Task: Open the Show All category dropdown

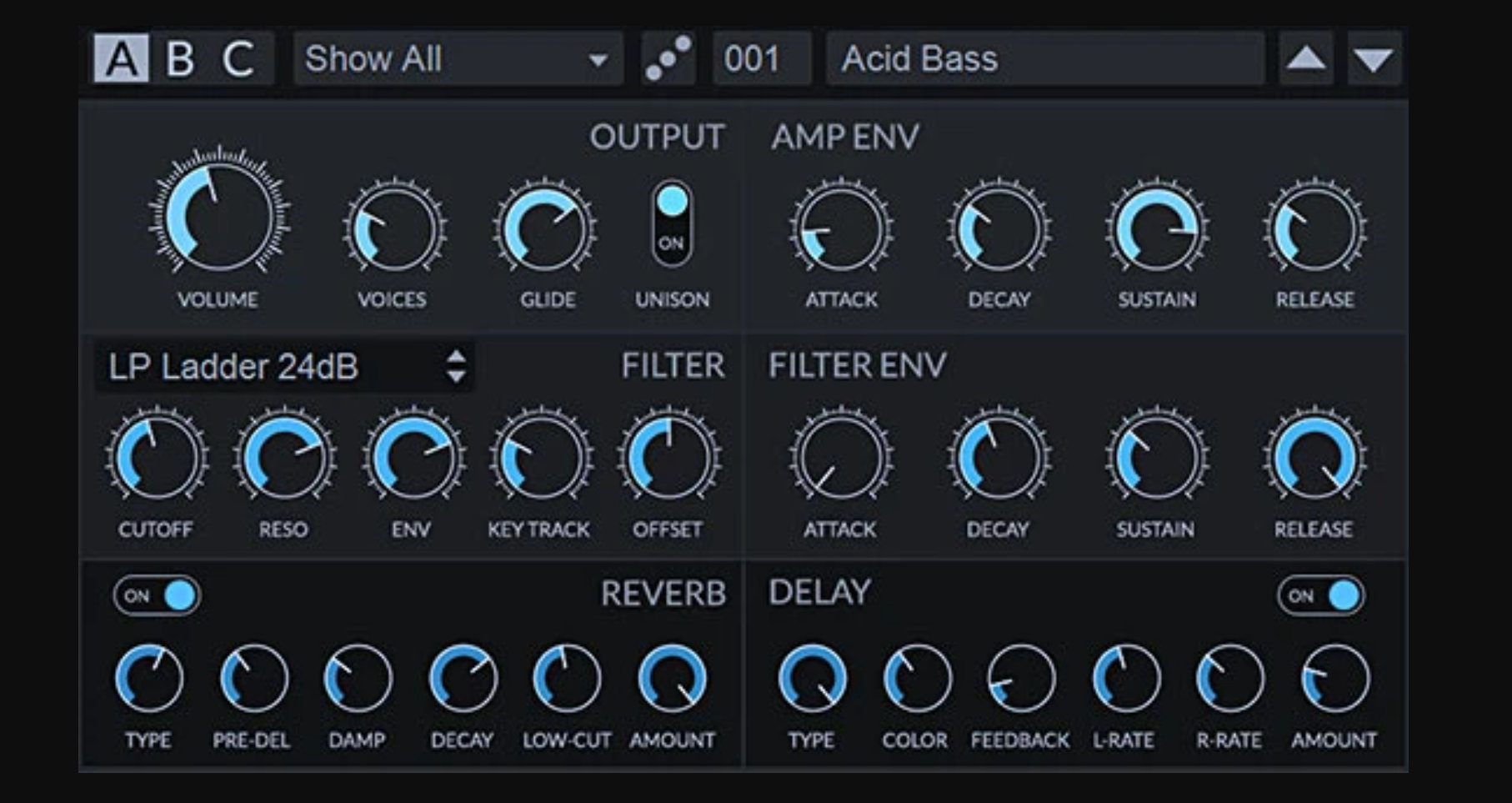Action: (x=458, y=58)
